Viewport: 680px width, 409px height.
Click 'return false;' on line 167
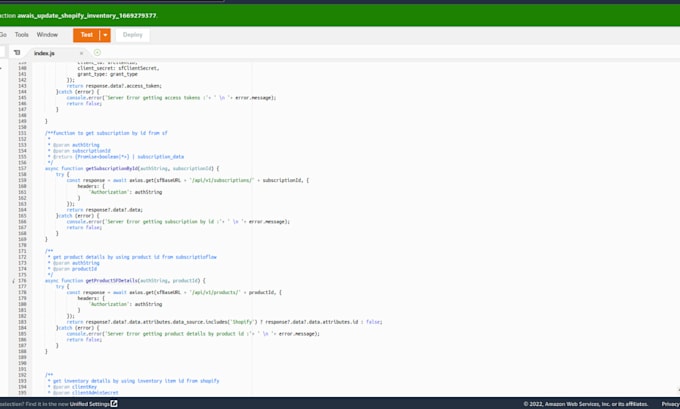coord(84,228)
